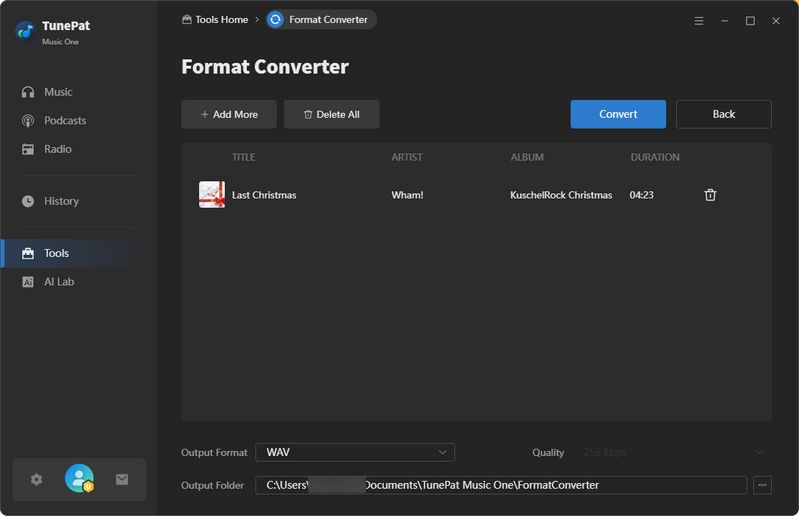This screenshot has height=516, width=799.
Task: Click Last Christmas album art thumbnail
Action: click(211, 195)
